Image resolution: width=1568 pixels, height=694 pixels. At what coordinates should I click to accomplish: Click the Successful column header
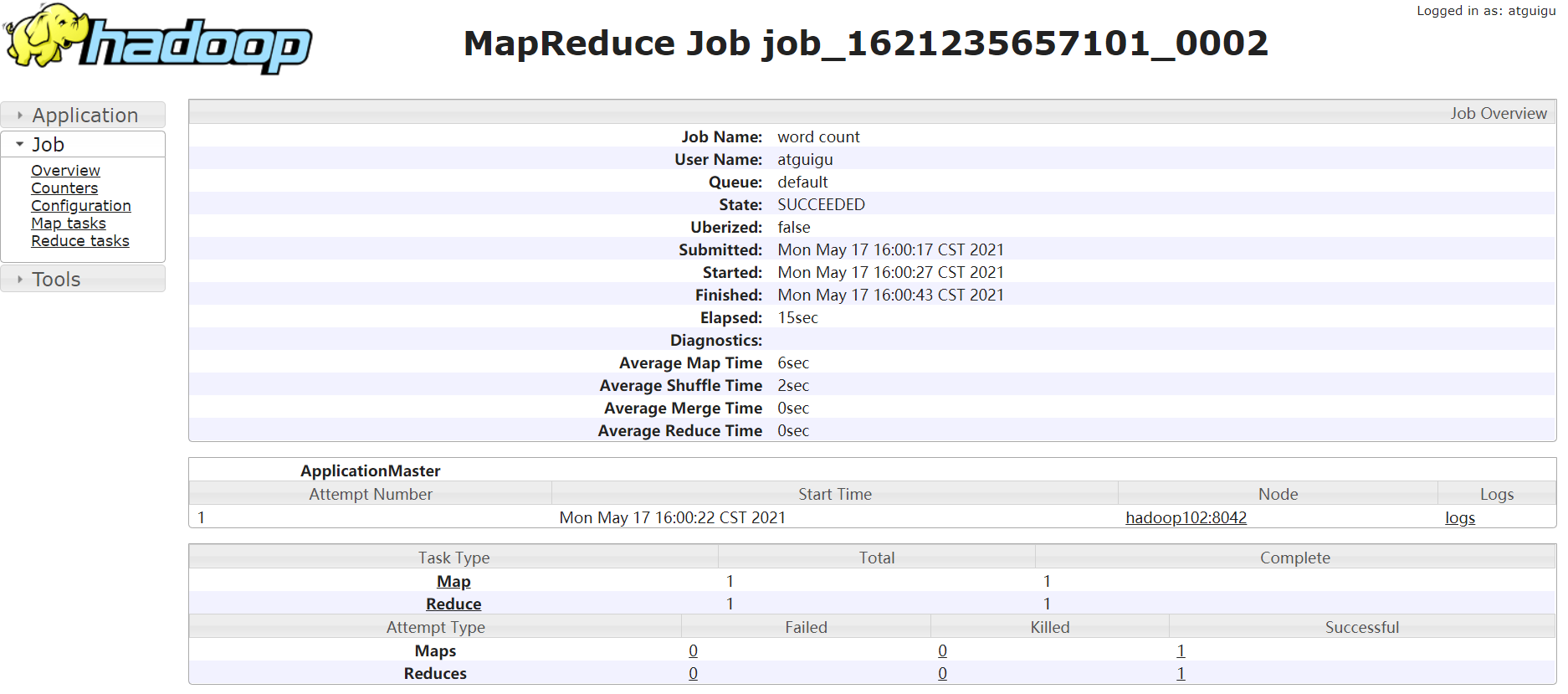tap(1361, 627)
